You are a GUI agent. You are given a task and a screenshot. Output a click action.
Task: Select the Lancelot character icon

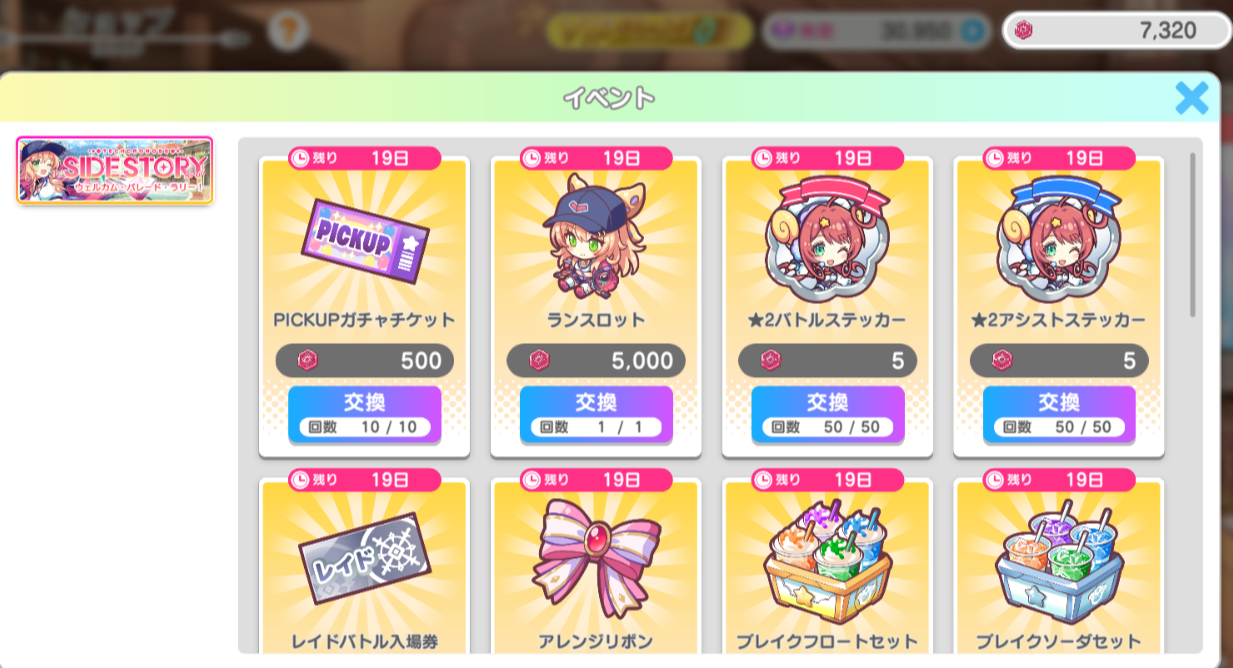595,236
